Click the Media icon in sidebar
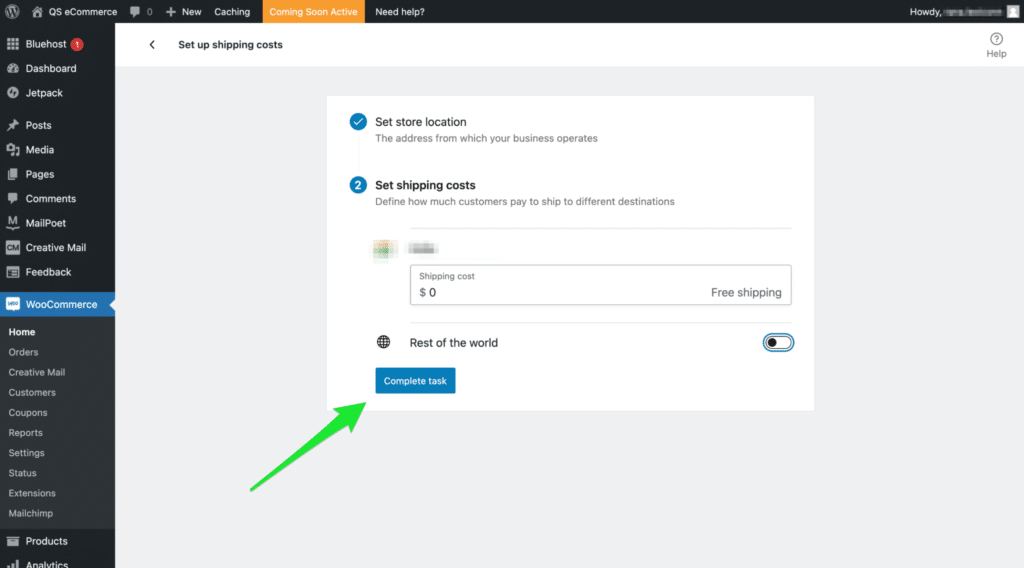 pos(12,150)
